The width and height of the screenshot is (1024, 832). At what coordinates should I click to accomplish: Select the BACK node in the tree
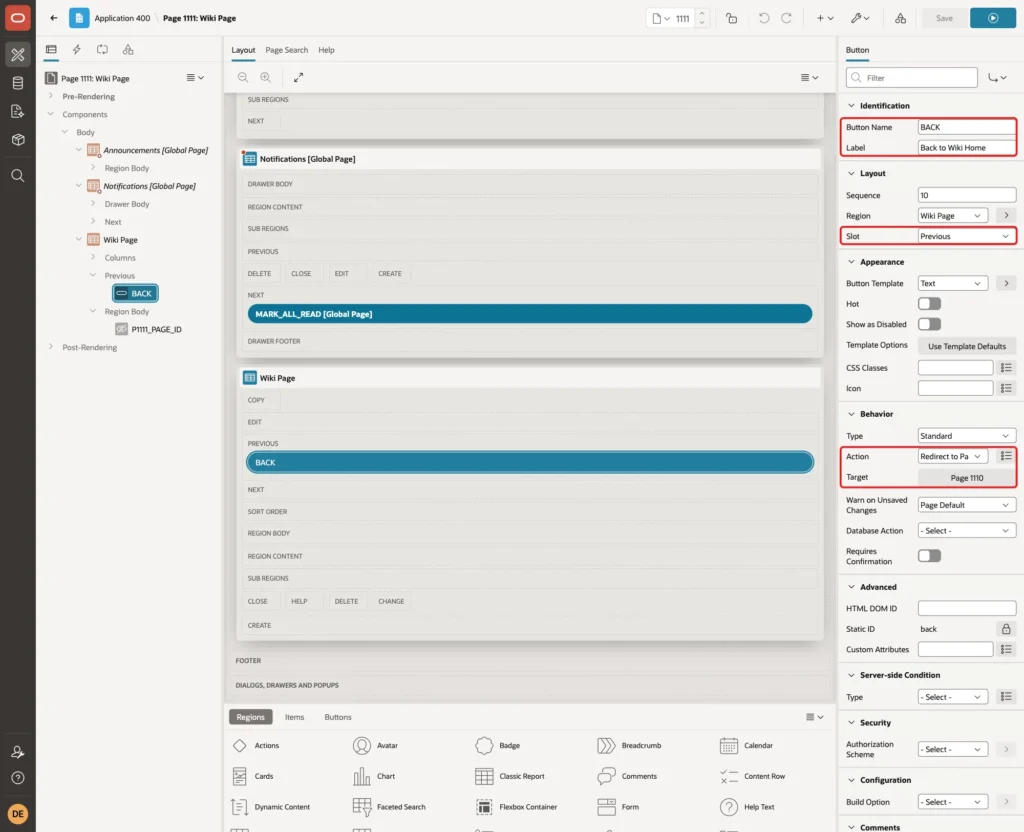coord(135,293)
